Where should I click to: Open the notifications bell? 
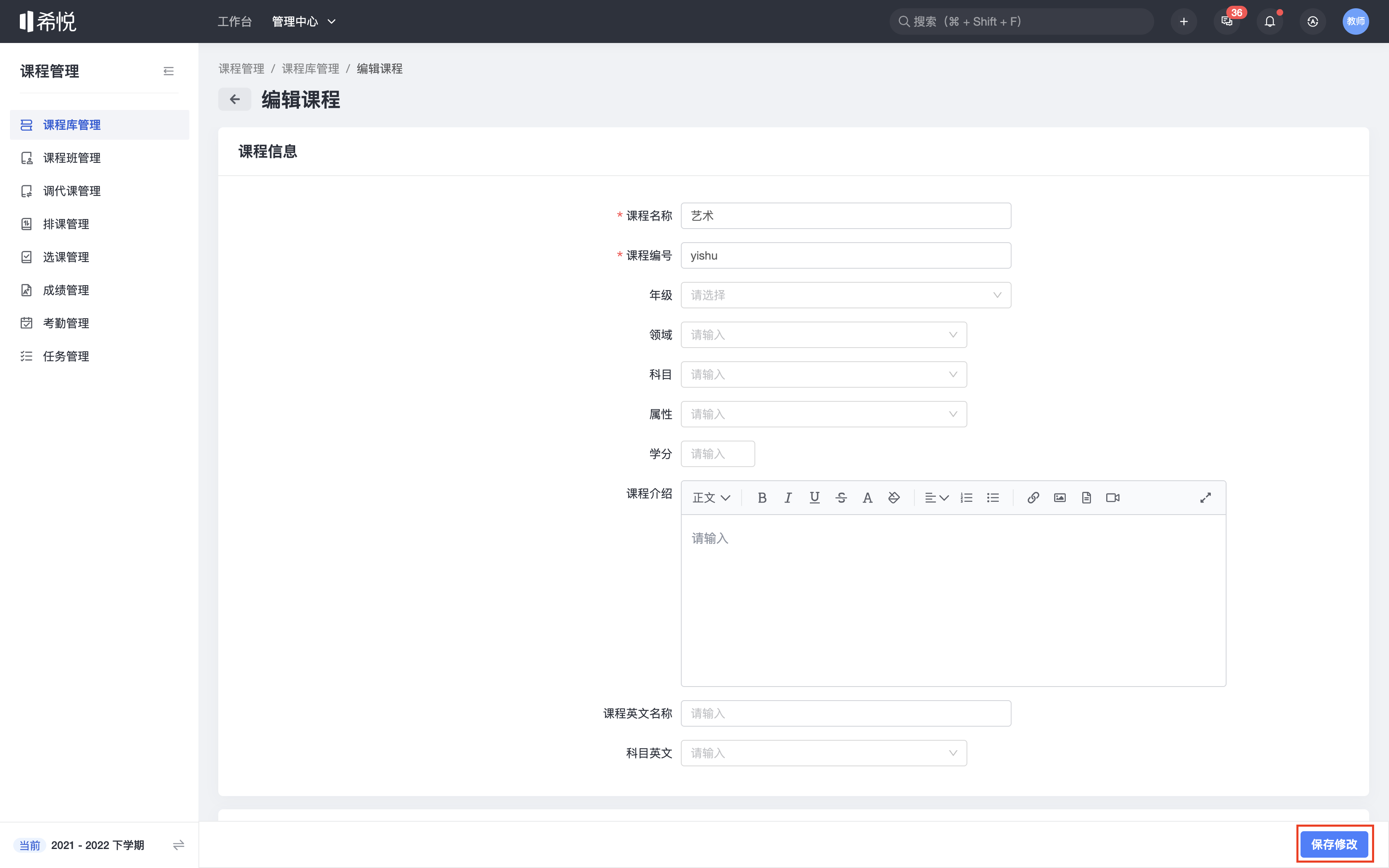1270,21
